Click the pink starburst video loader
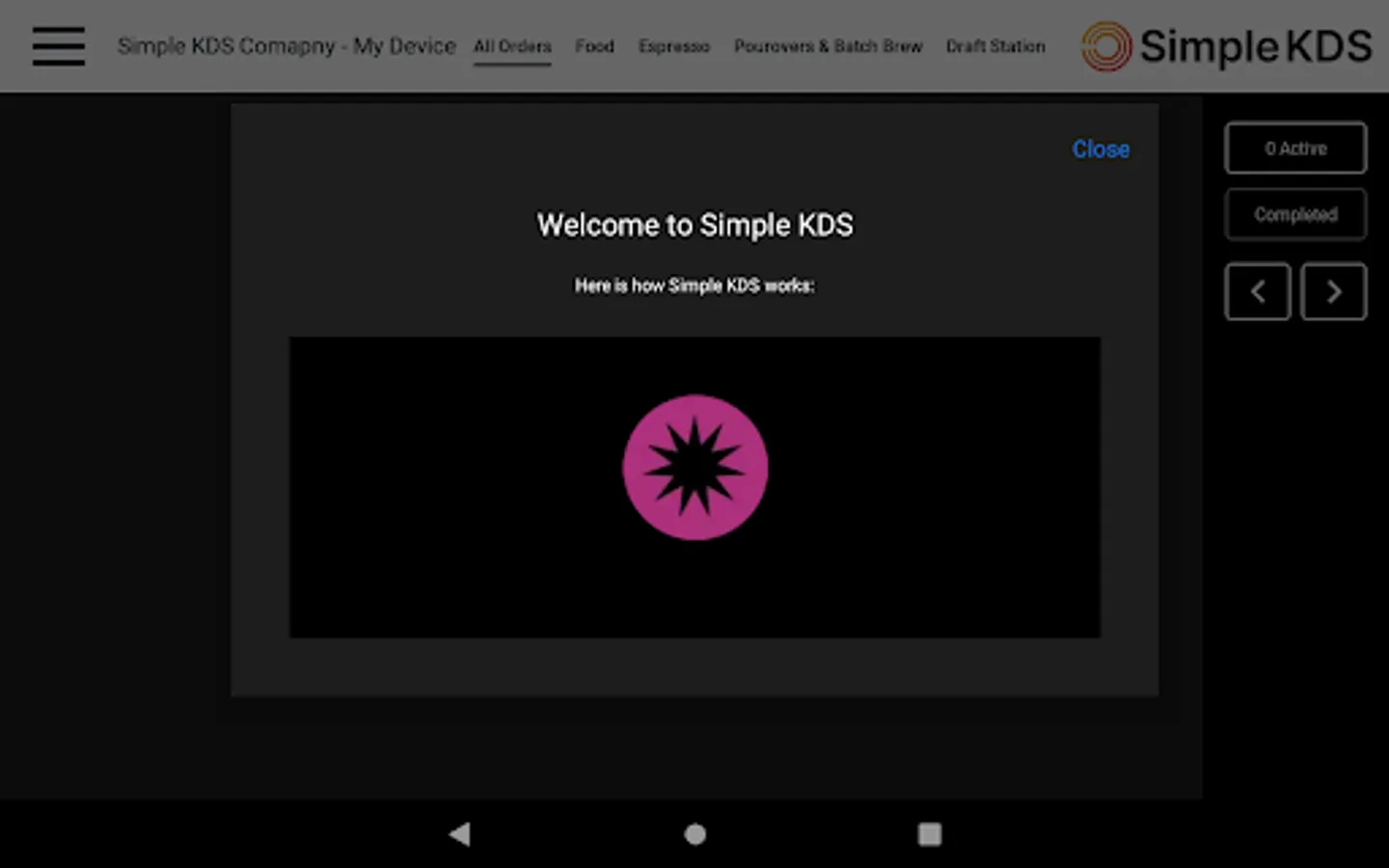Image resolution: width=1389 pixels, height=868 pixels. (694, 468)
